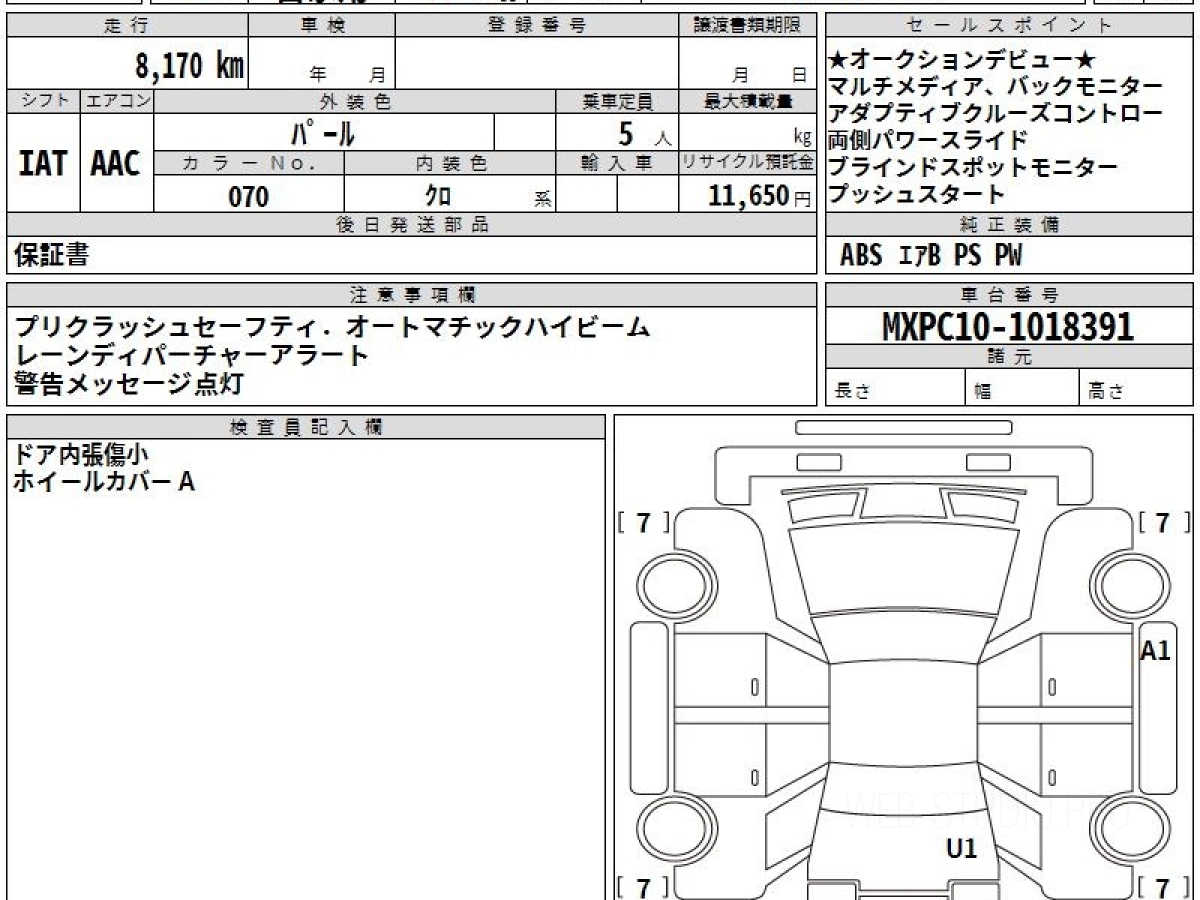Image resolution: width=1200 pixels, height=900 pixels.
Task: Click the 外装色 header
Action: [355, 101]
